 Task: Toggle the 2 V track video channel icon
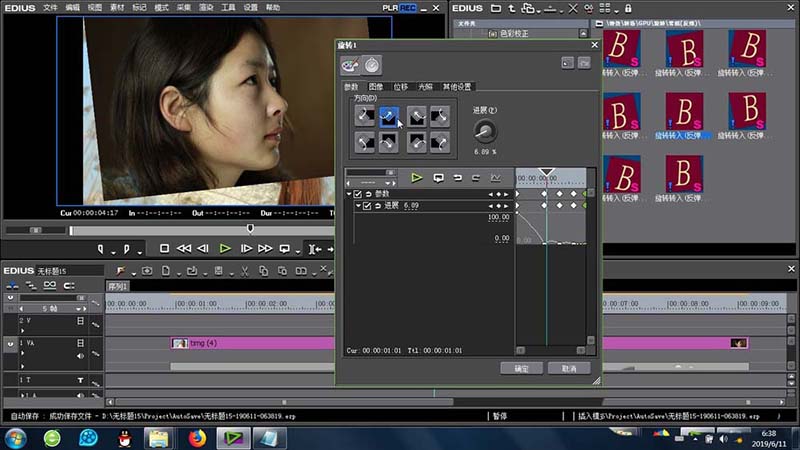point(80,321)
